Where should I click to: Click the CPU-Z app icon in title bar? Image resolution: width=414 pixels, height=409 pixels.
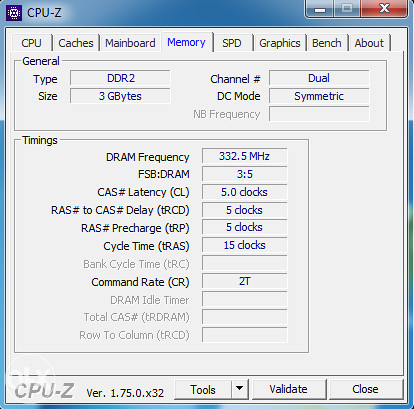click(x=14, y=13)
